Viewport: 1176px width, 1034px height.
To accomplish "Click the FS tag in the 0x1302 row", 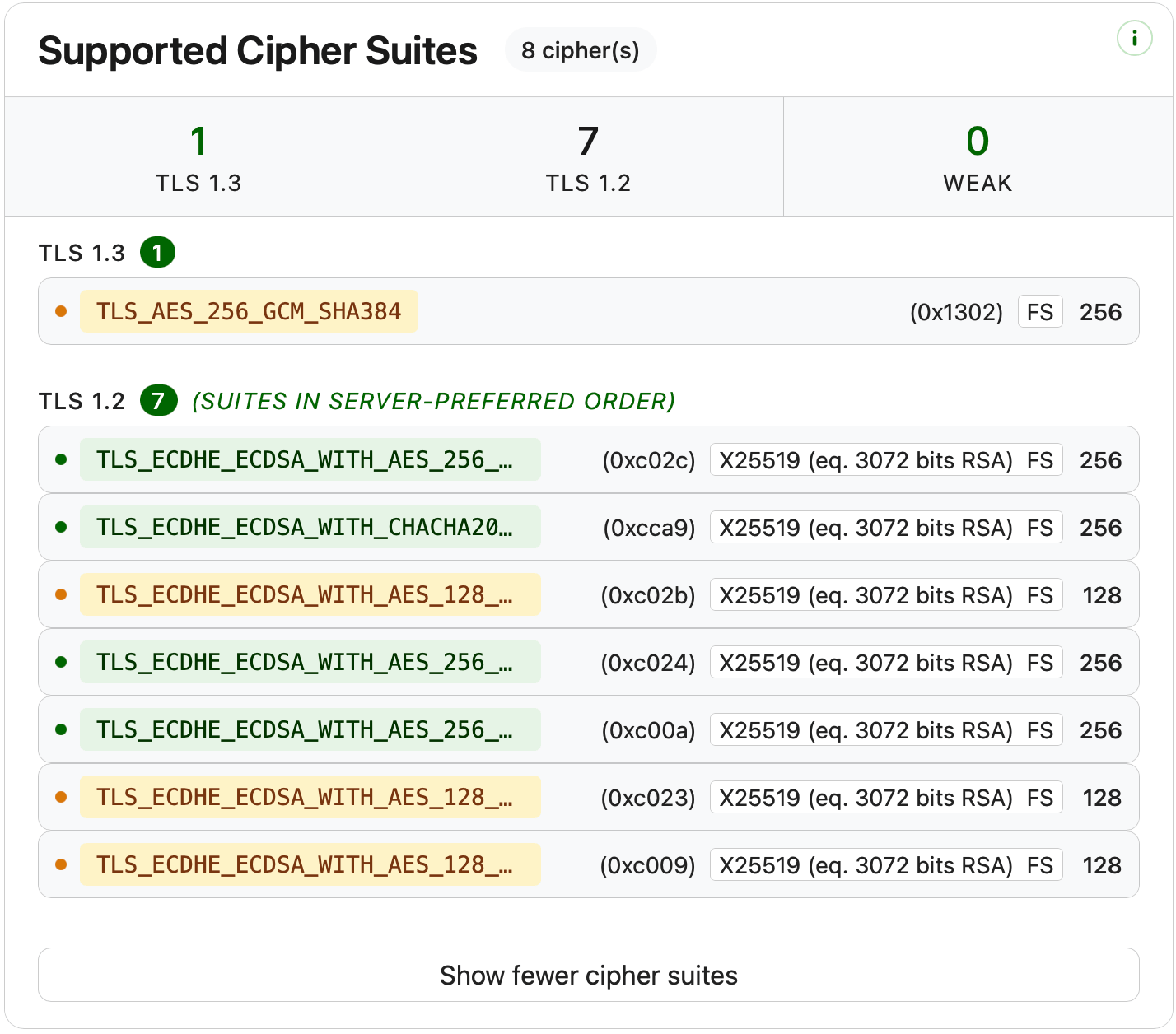I will coord(1040,312).
